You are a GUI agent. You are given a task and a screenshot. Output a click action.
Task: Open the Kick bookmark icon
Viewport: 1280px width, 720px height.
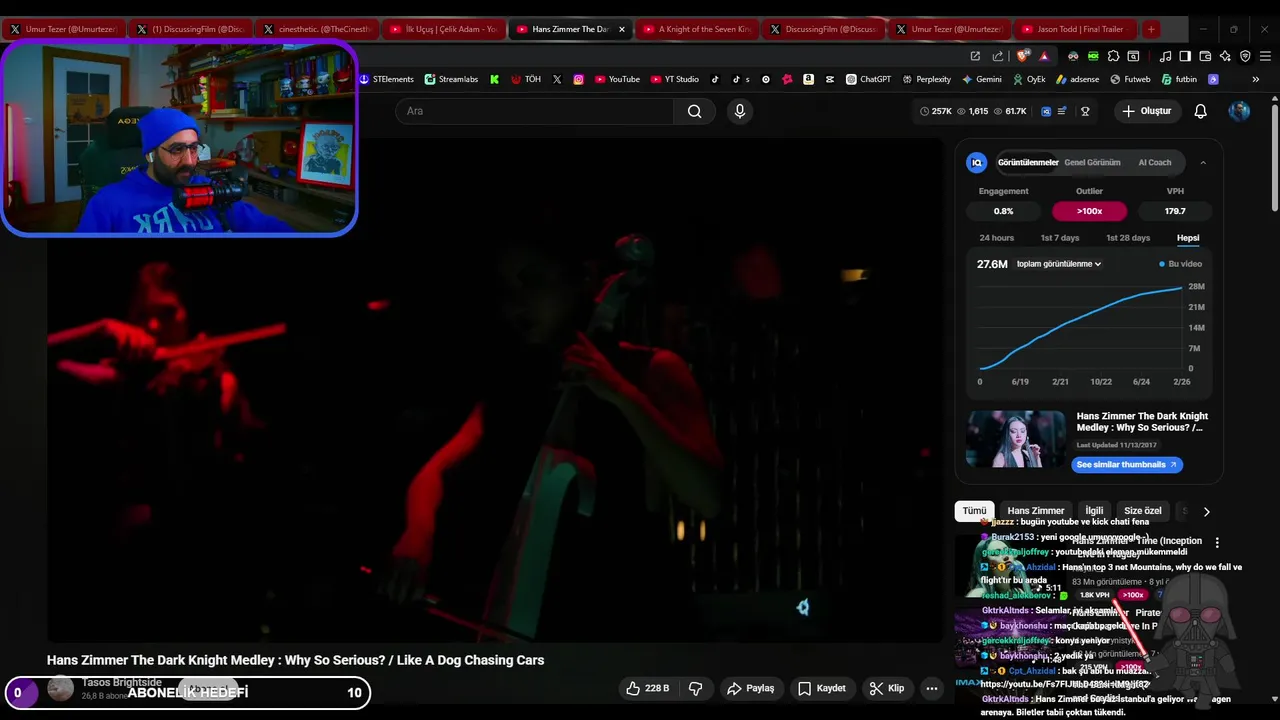click(x=494, y=79)
